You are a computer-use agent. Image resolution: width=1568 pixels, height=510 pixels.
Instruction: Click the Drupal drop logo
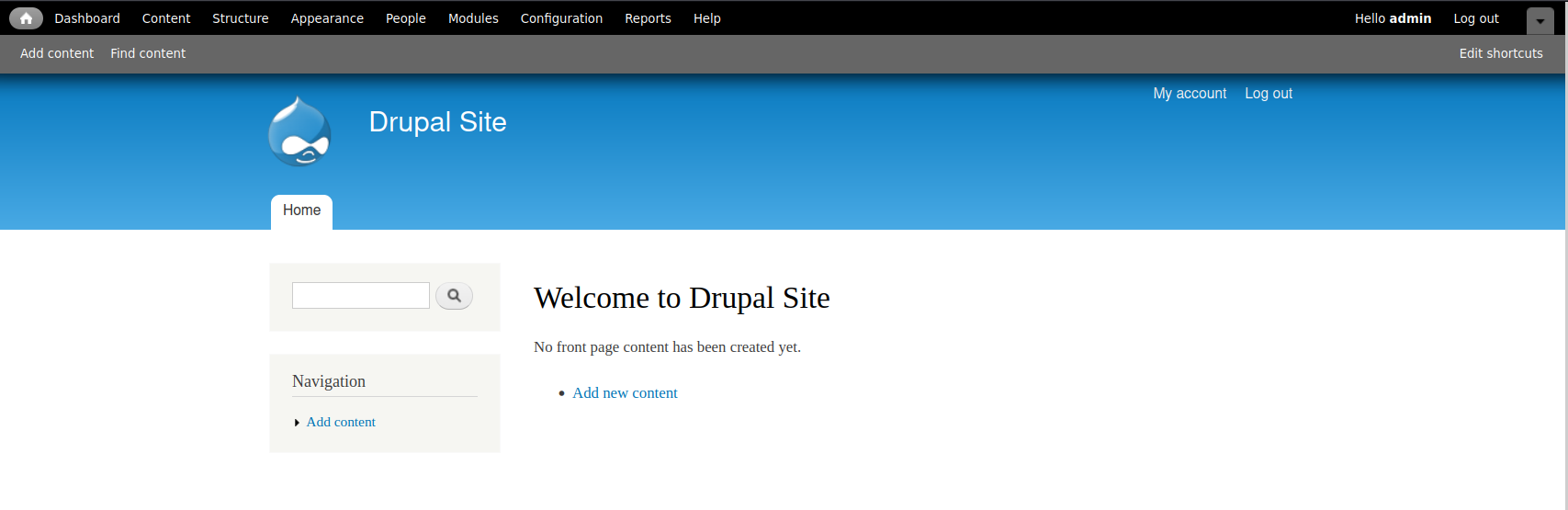[299, 131]
